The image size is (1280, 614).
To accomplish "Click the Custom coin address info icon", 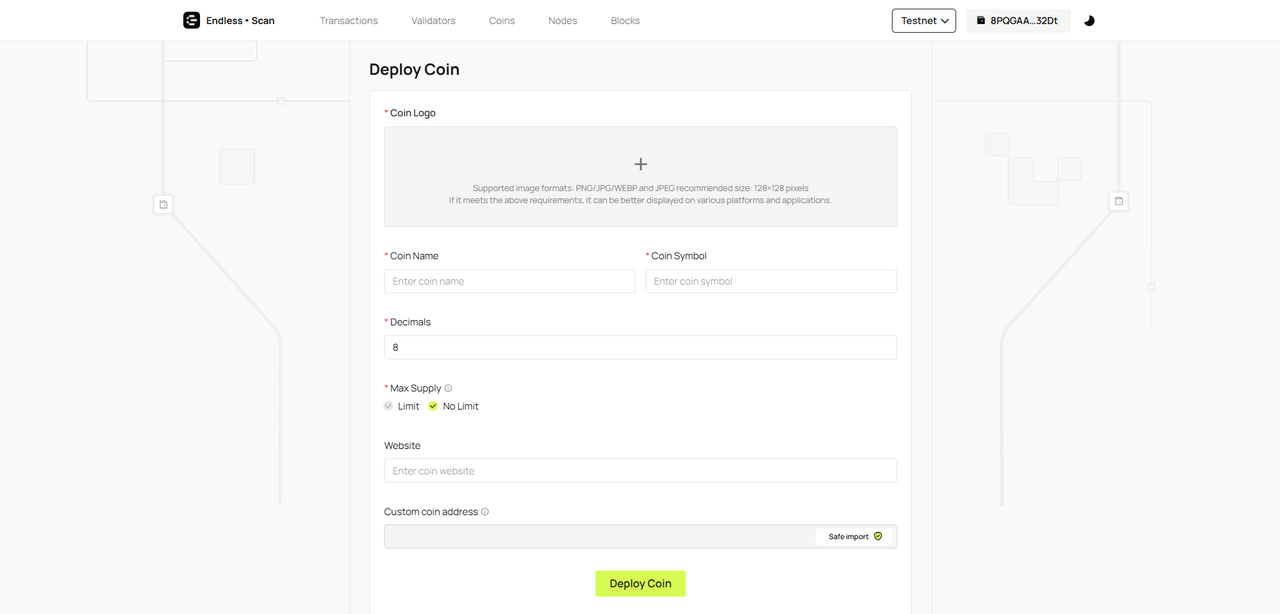I will (485, 512).
